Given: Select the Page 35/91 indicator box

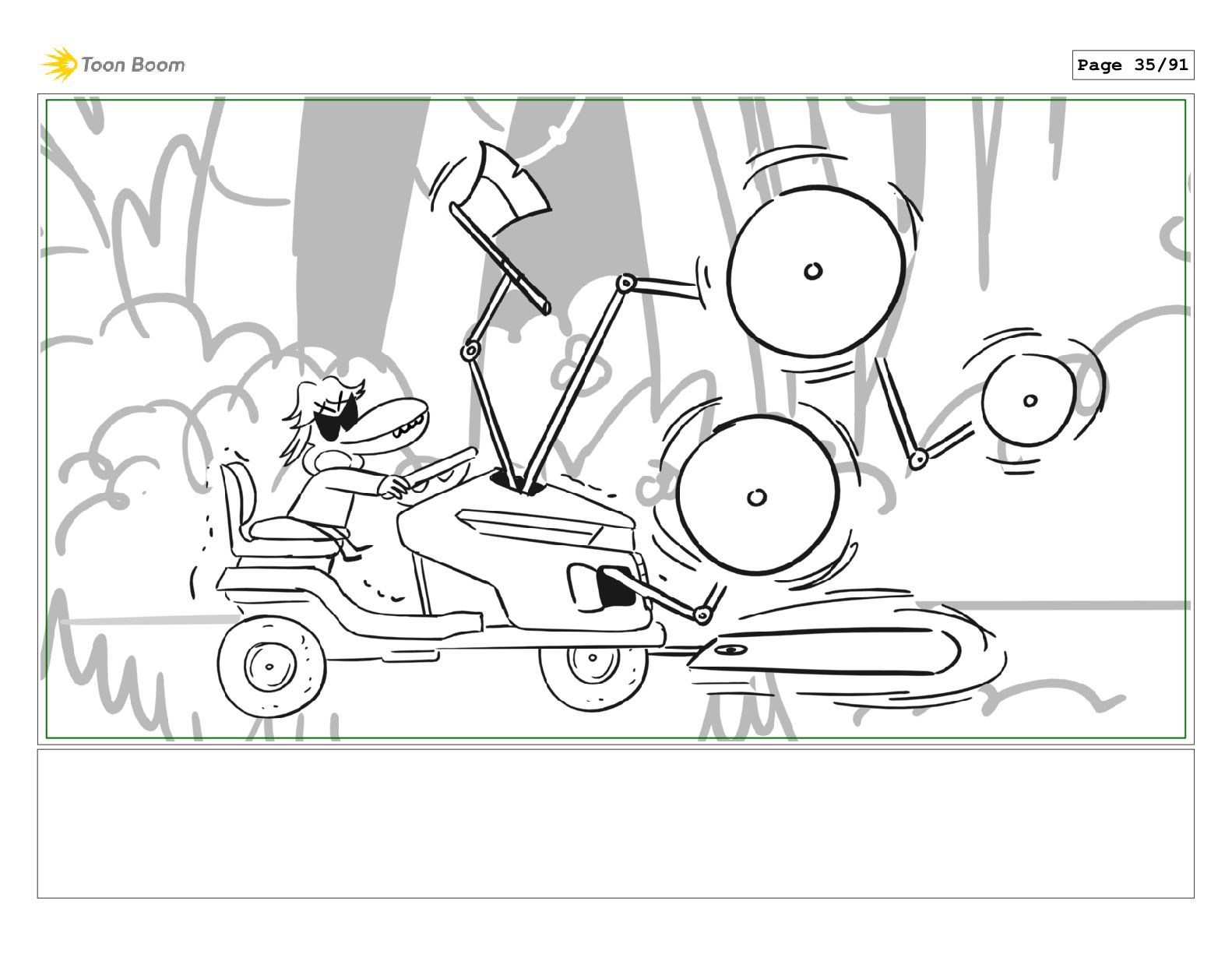Looking at the screenshot, I should tap(1132, 65).
